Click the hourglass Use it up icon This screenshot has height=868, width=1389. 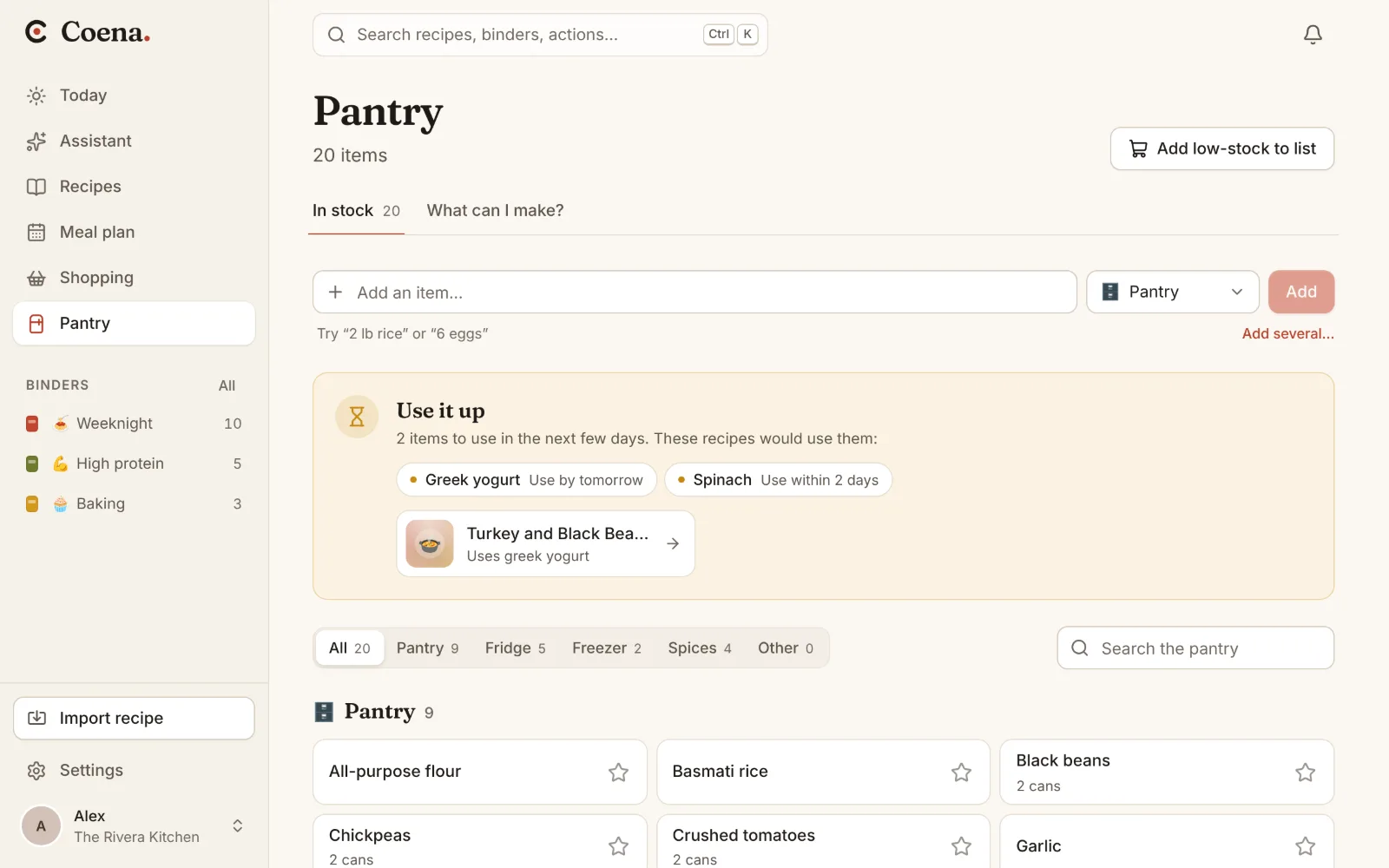tap(357, 417)
